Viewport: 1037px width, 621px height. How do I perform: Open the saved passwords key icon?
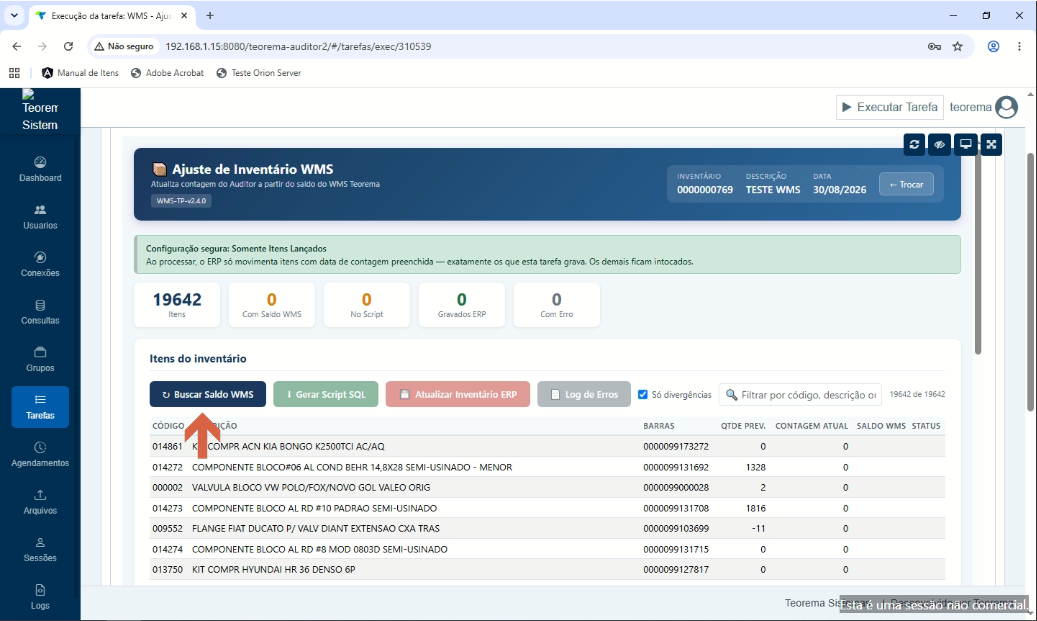coord(934,46)
